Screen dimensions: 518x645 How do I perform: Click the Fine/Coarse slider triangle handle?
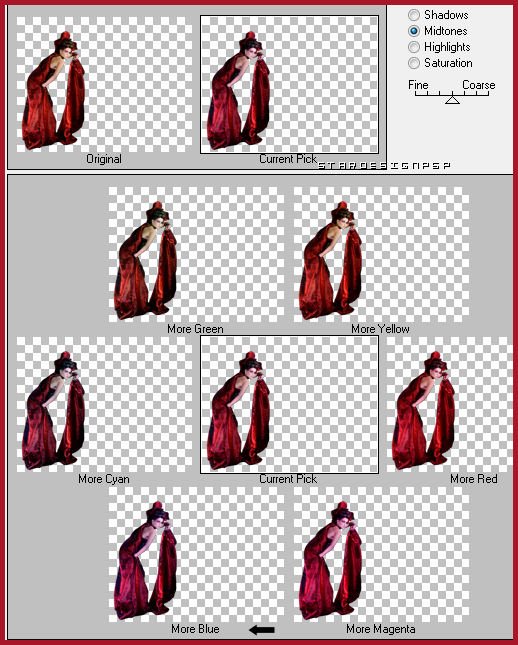[452, 99]
